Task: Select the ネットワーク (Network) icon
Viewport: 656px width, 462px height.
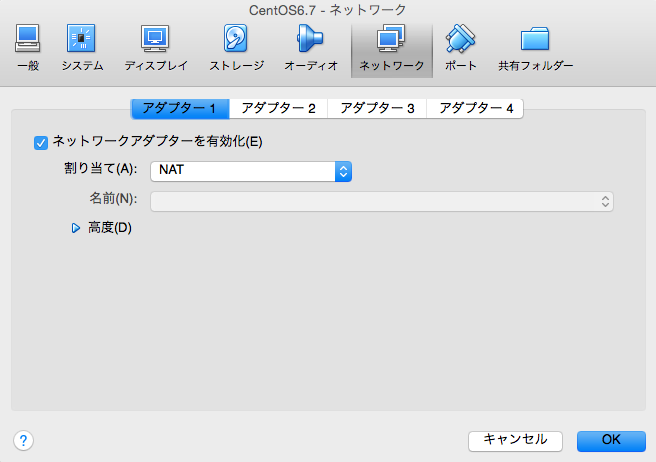Action: (x=392, y=38)
